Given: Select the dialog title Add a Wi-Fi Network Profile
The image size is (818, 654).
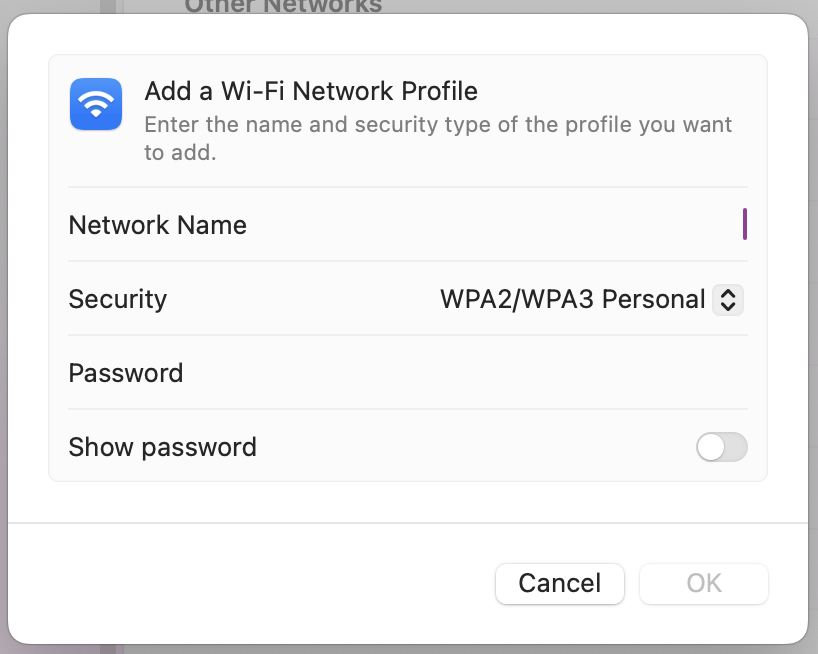Looking at the screenshot, I should [x=310, y=91].
